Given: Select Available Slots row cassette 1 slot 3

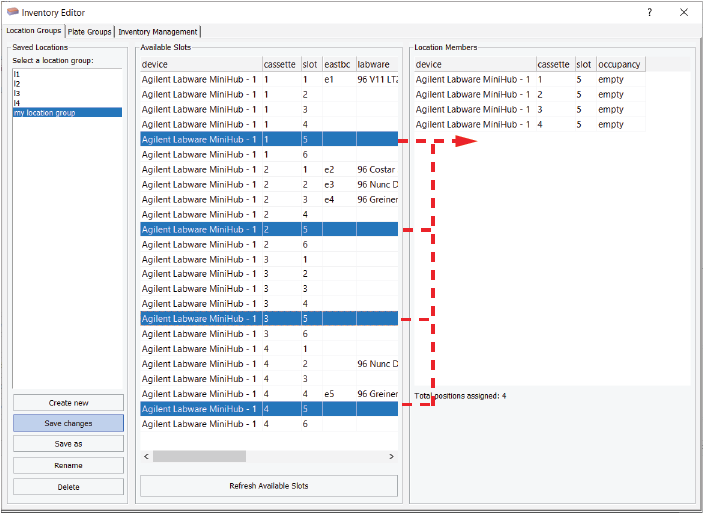Looking at the screenshot, I should [x=269, y=109].
